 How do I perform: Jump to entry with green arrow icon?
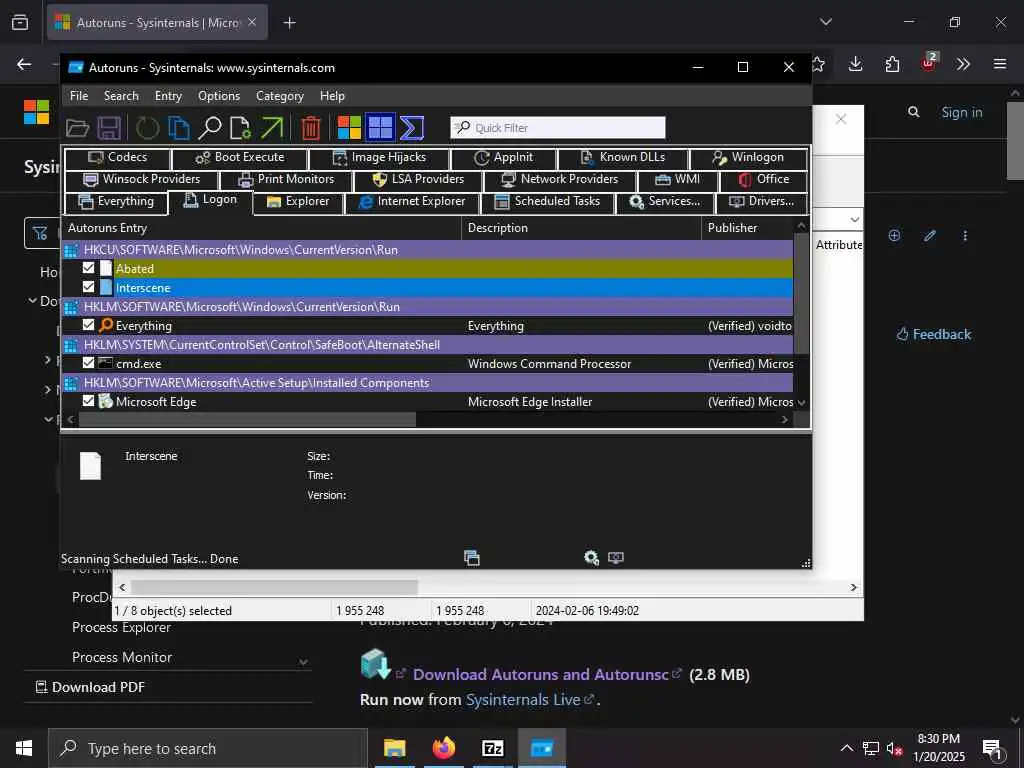tap(272, 128)
